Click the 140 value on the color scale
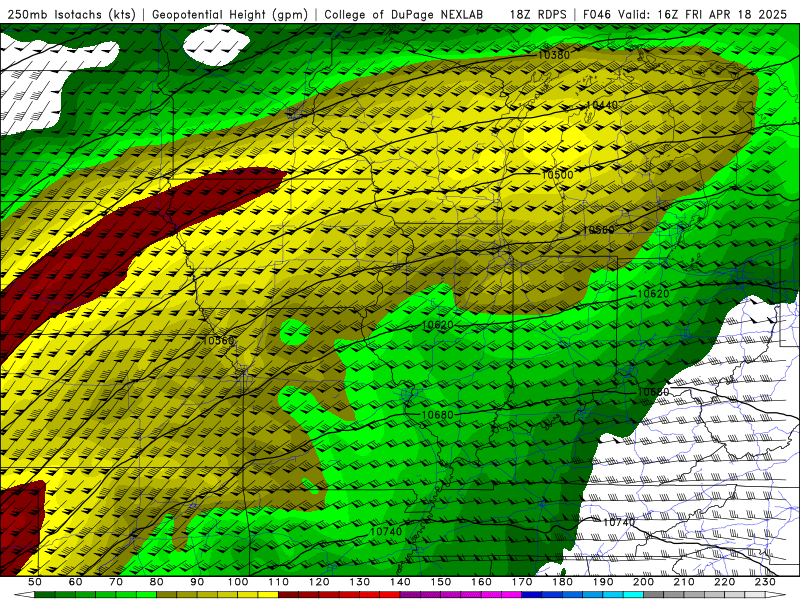The height and width of the screenshot is (600, 800). coord(400,582)
